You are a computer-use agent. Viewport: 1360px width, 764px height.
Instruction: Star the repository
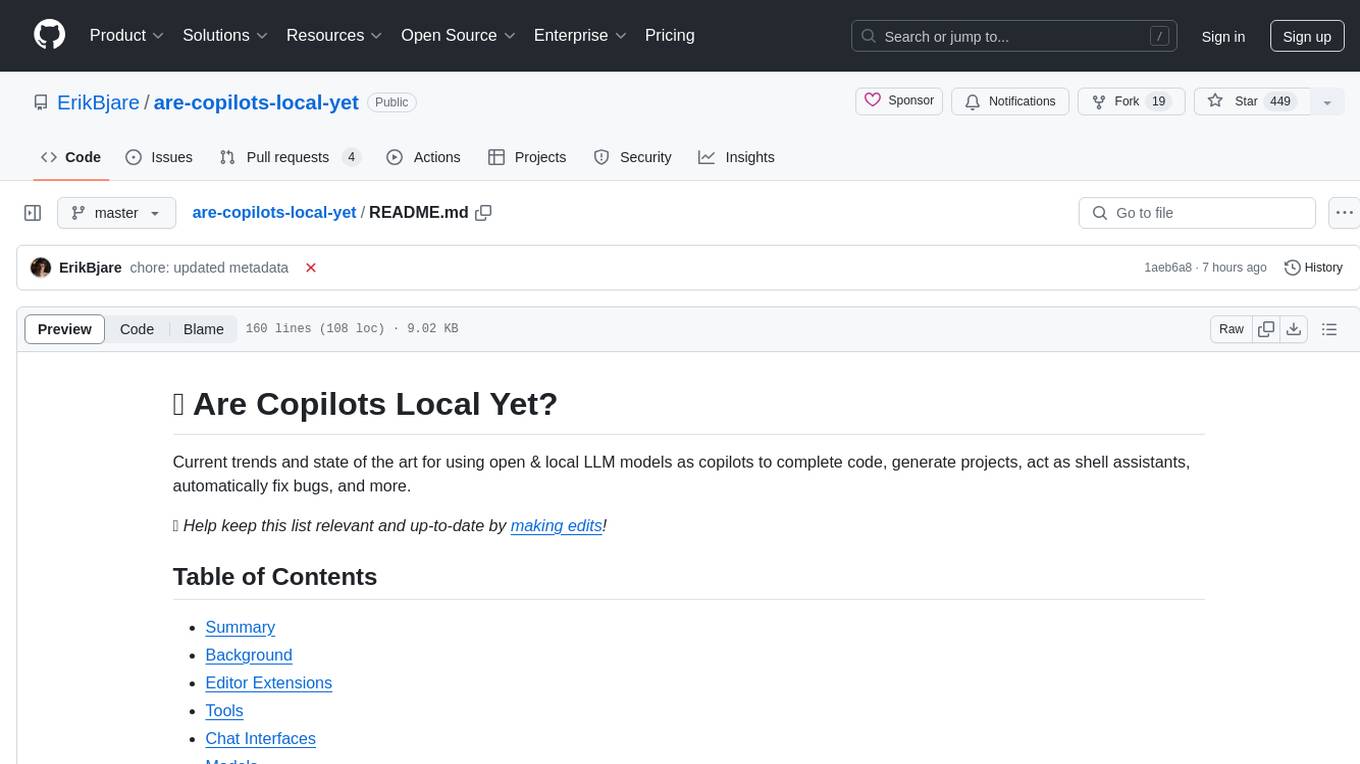click(1251, 101)
